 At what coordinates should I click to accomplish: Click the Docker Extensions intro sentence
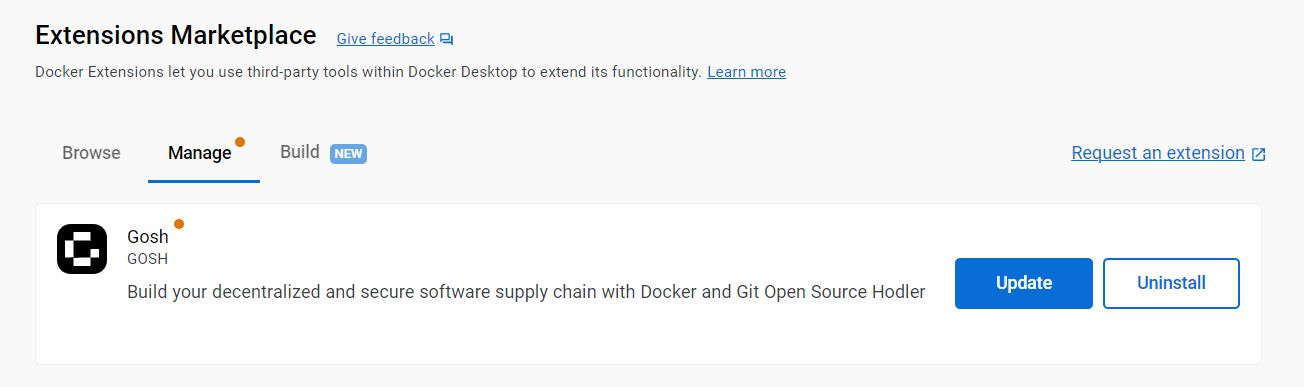[368, 72]
